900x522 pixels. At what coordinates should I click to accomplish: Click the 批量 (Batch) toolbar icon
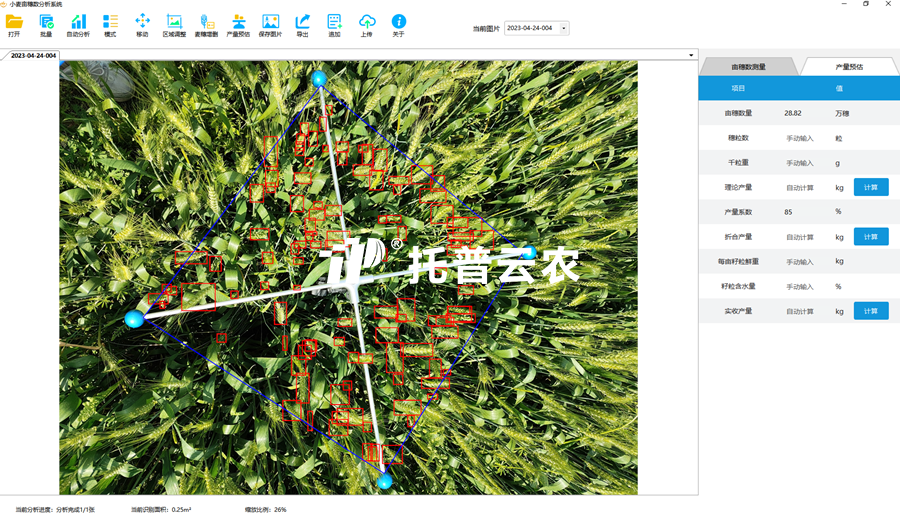(46, 22)
